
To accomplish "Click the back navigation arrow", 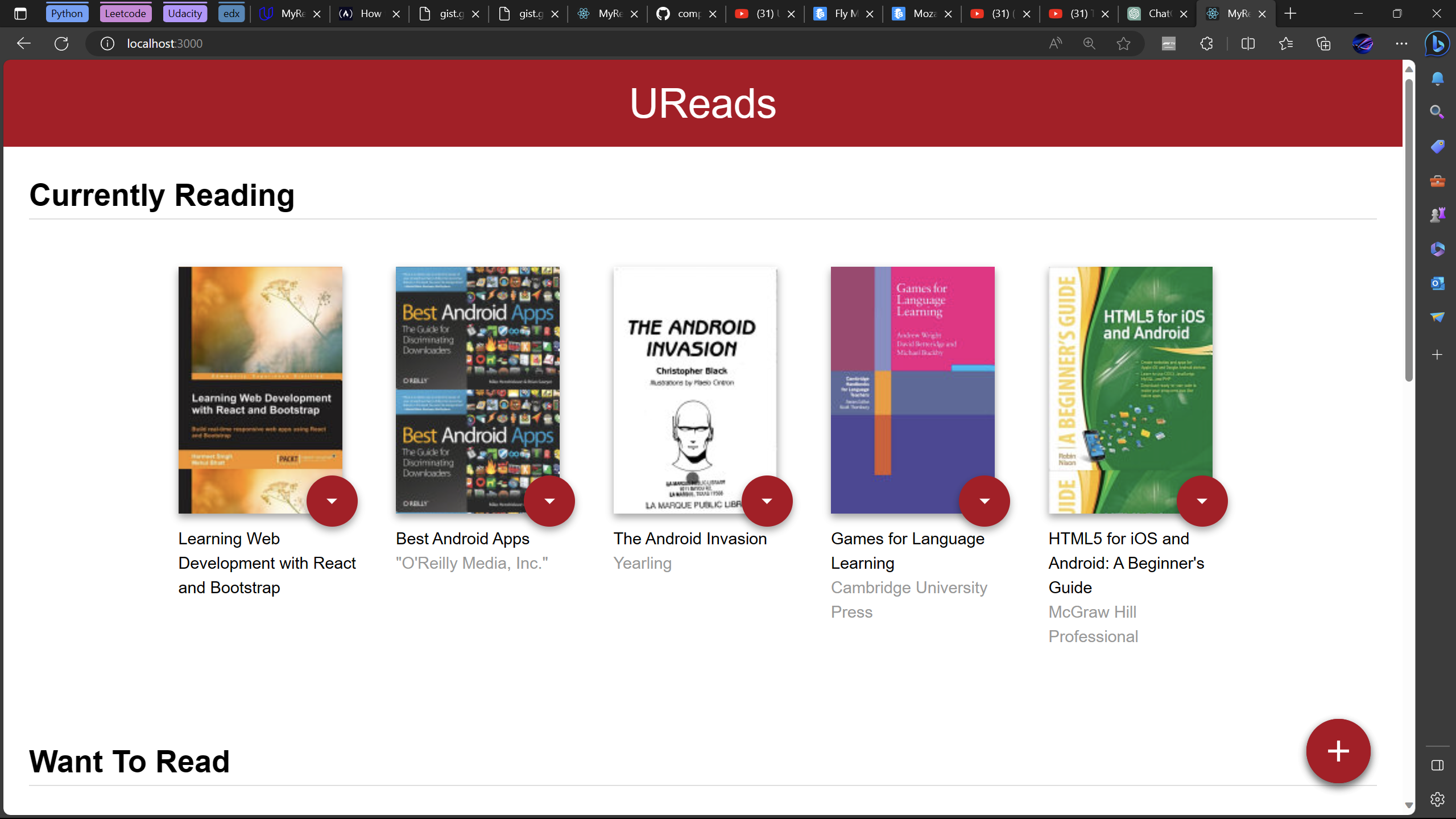I will click(x=23, y=43).
